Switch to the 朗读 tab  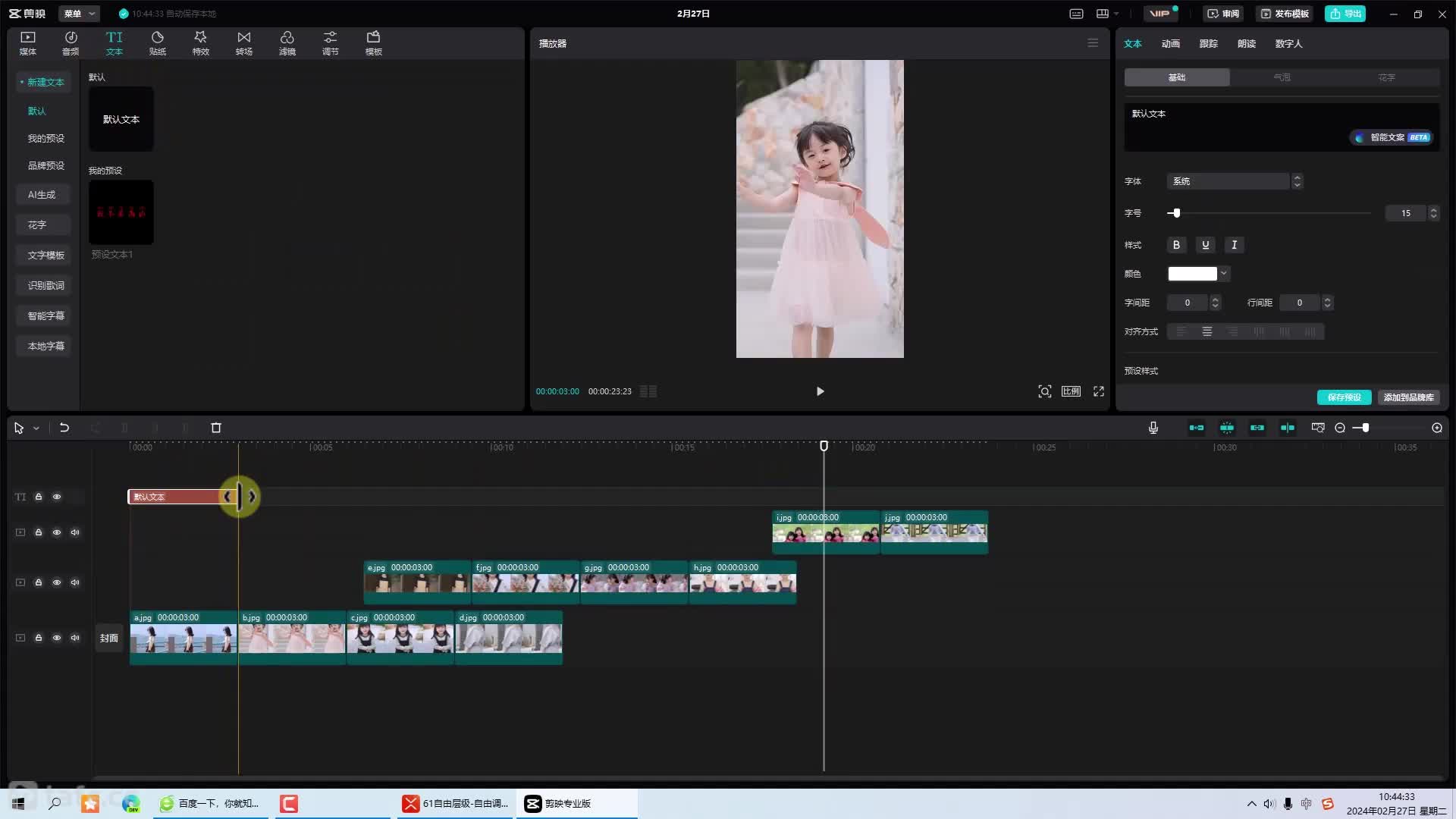click(x=1247, y=43)
